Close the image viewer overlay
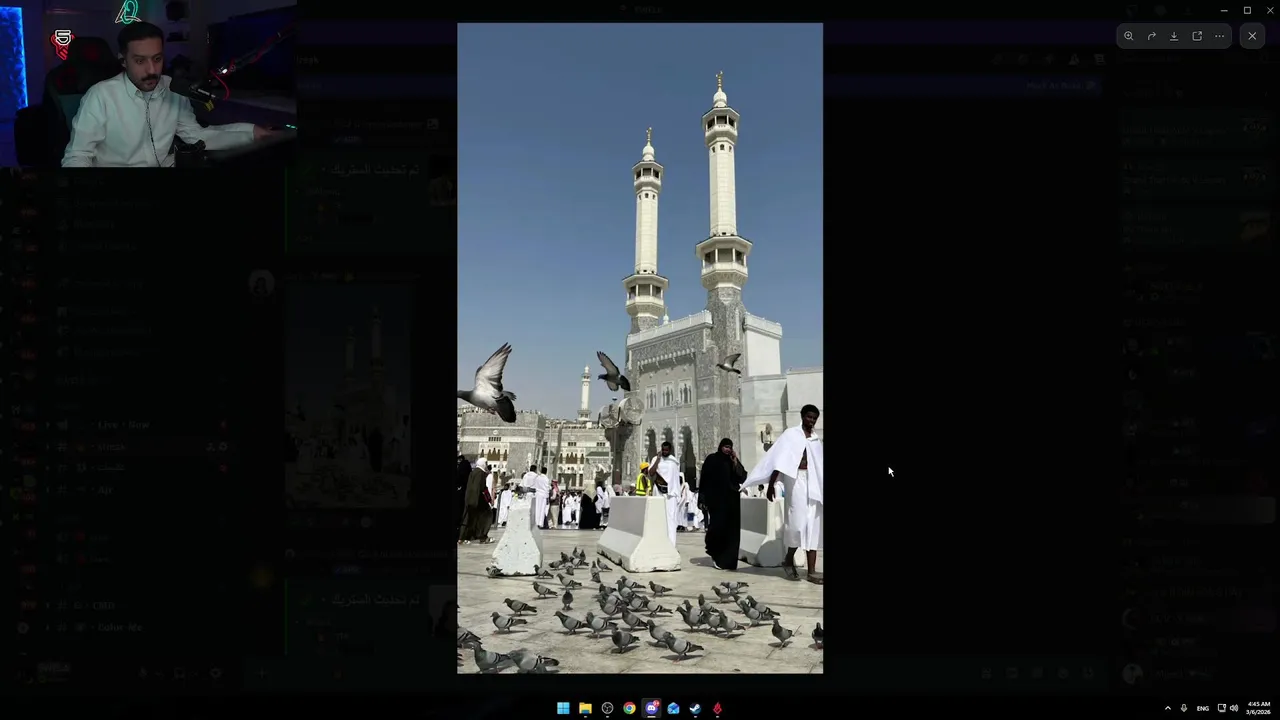 [x=1252, y=36]
